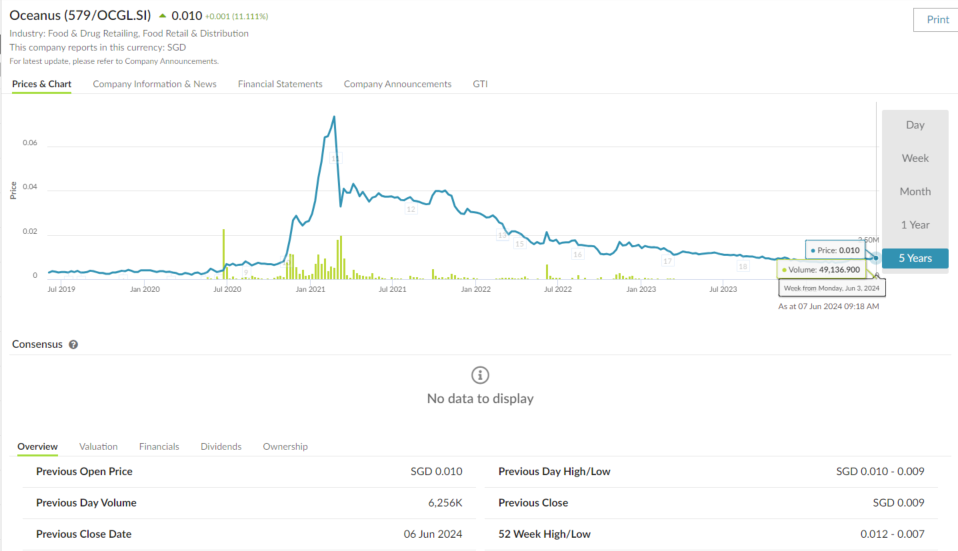Screen dimensions: 958x551
Task: Click the +0.001 (11.111%) change text
Action: (x=236, y=16)
